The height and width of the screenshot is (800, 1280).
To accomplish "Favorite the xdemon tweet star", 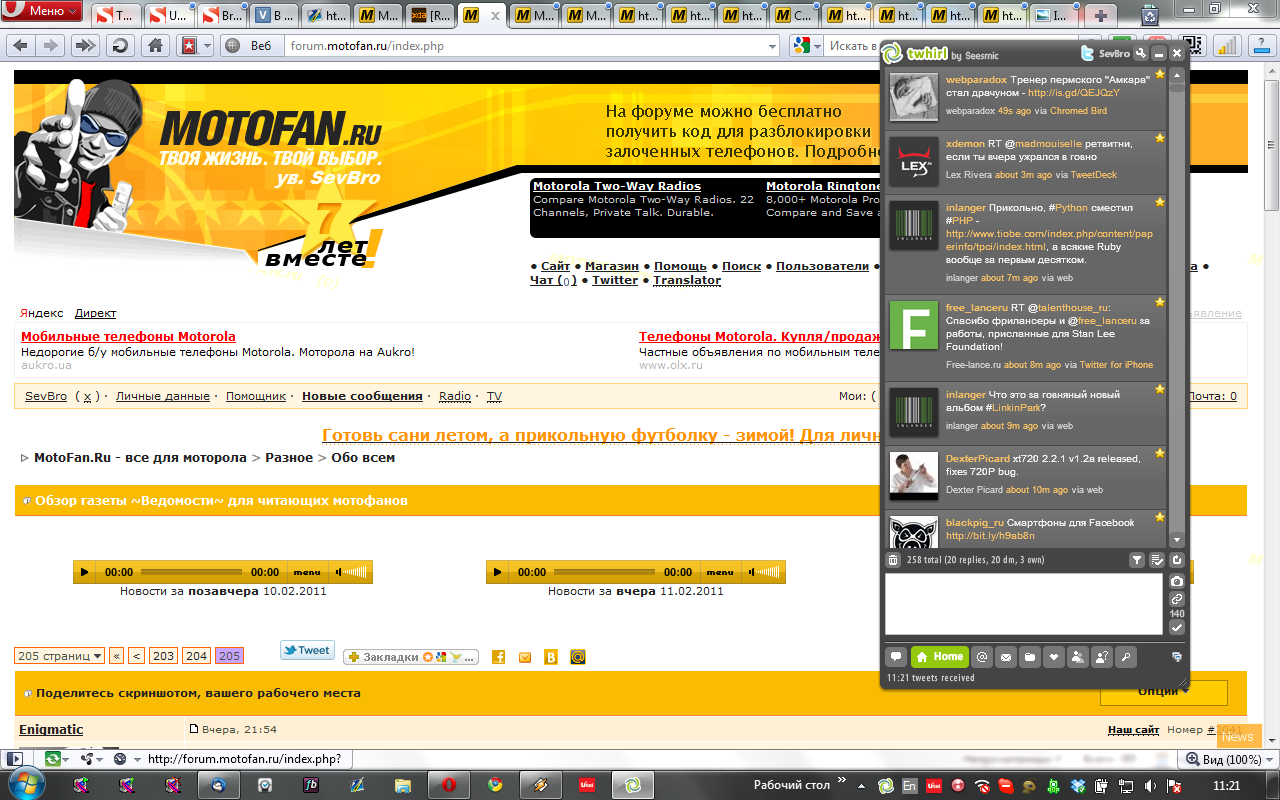I will click(1160, 138).
